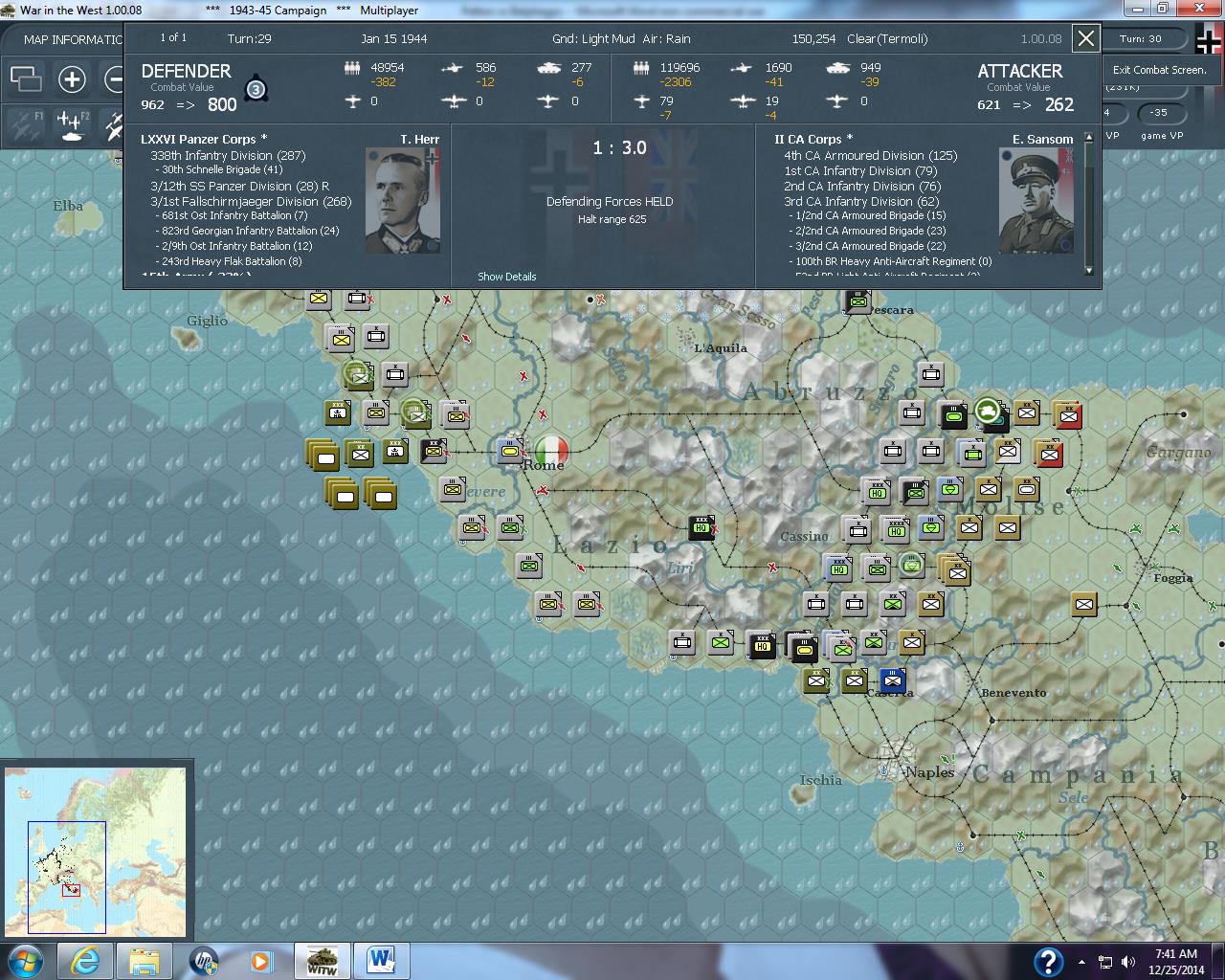The image size is (1225, 980).
Task: Select the 3/12th SS Panzer Division row
Action: point(239,187)
